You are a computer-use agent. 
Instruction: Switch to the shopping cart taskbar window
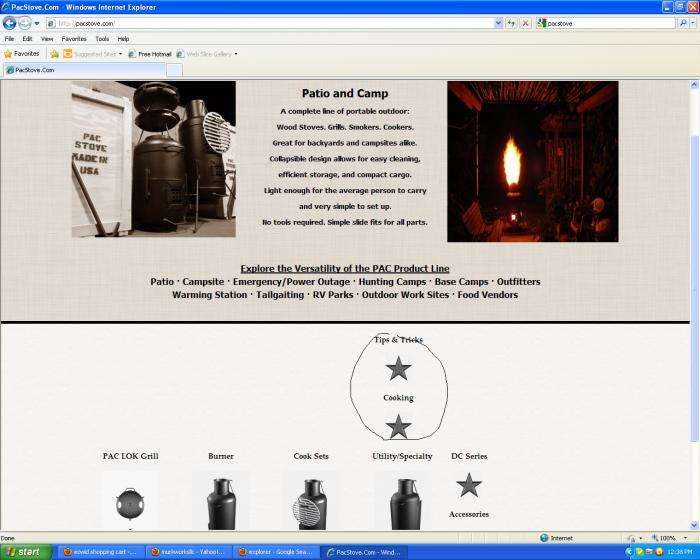pyautogui.click(x=100, y=552)
